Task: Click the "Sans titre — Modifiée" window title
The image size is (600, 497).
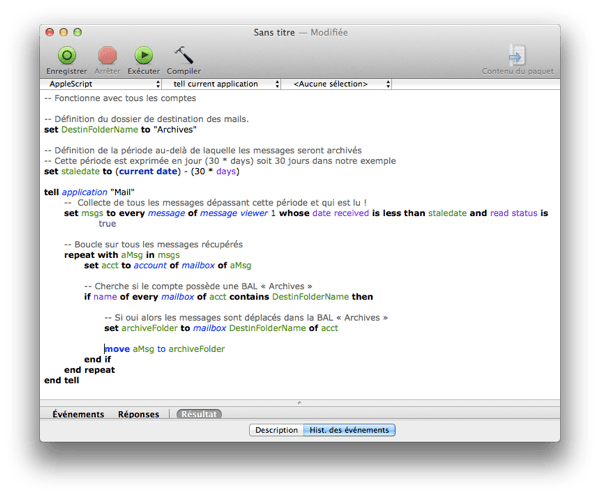Action: 299,32
